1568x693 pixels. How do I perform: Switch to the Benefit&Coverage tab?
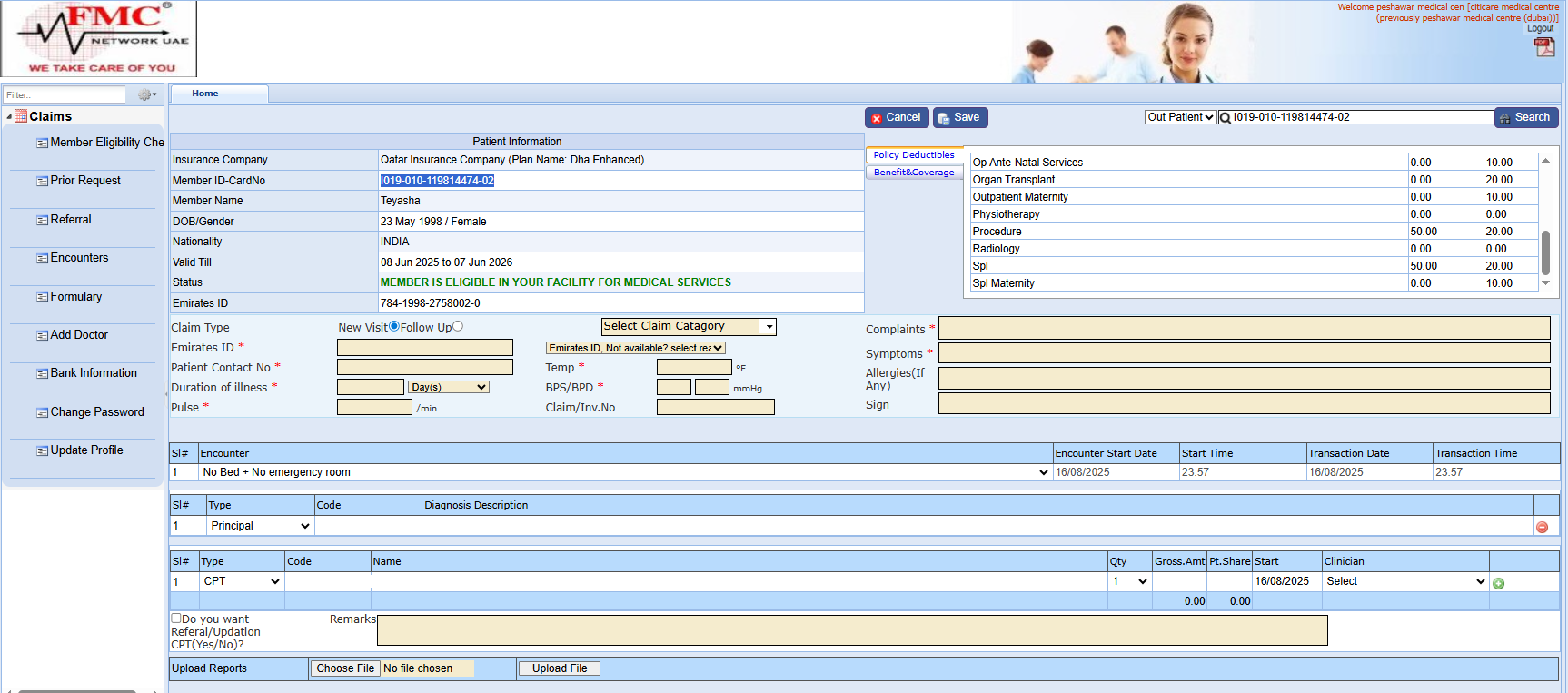[913, 173]
